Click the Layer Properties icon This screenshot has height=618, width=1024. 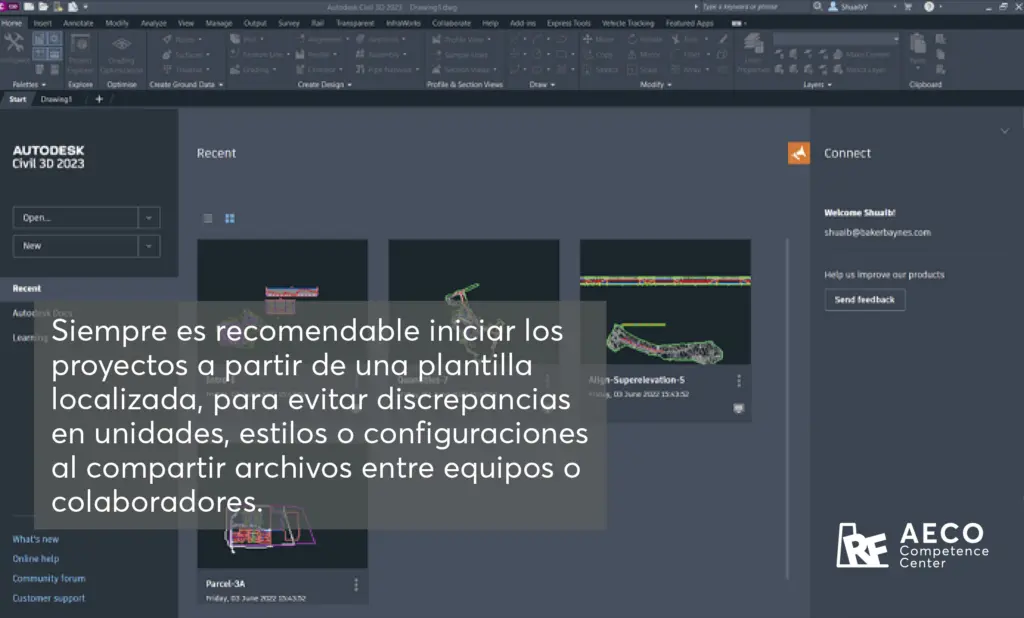pos(753,58)
